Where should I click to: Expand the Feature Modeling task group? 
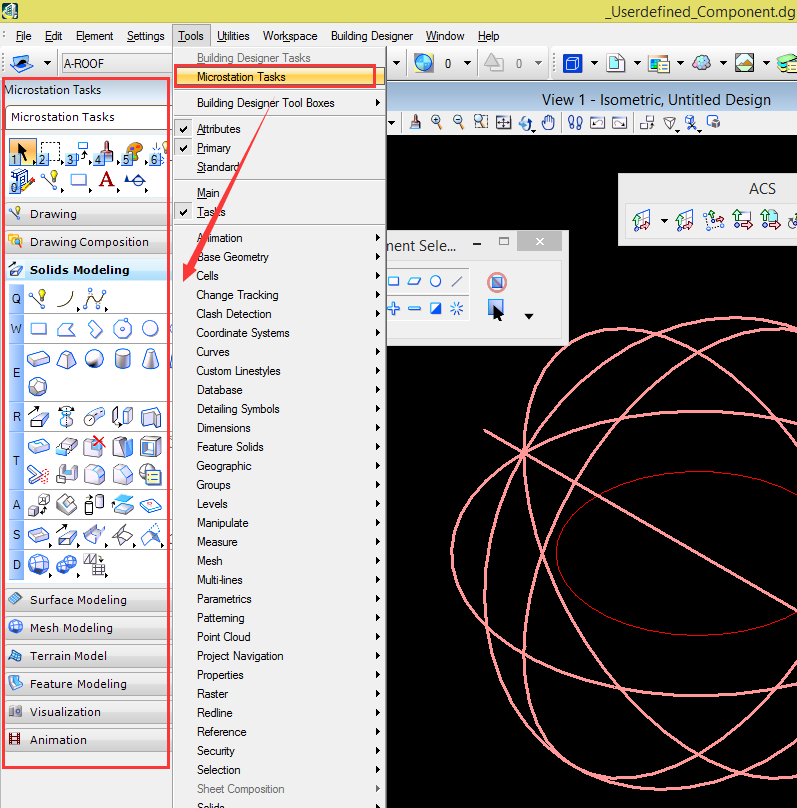87,684
